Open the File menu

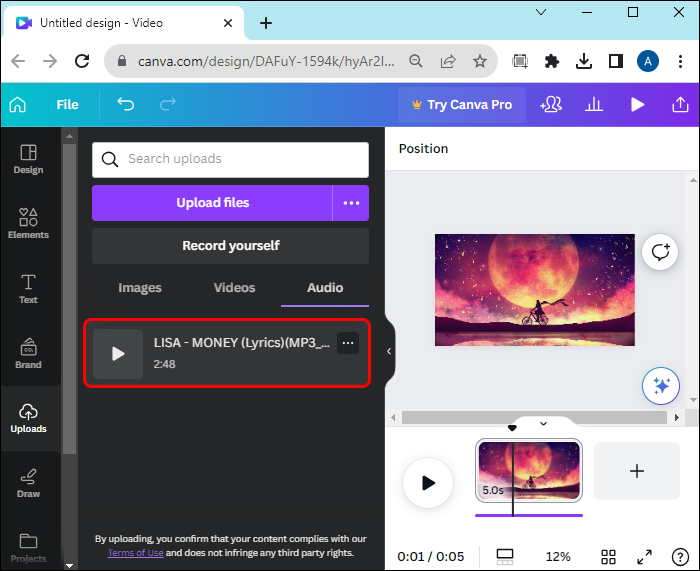[x=67, y=104]
